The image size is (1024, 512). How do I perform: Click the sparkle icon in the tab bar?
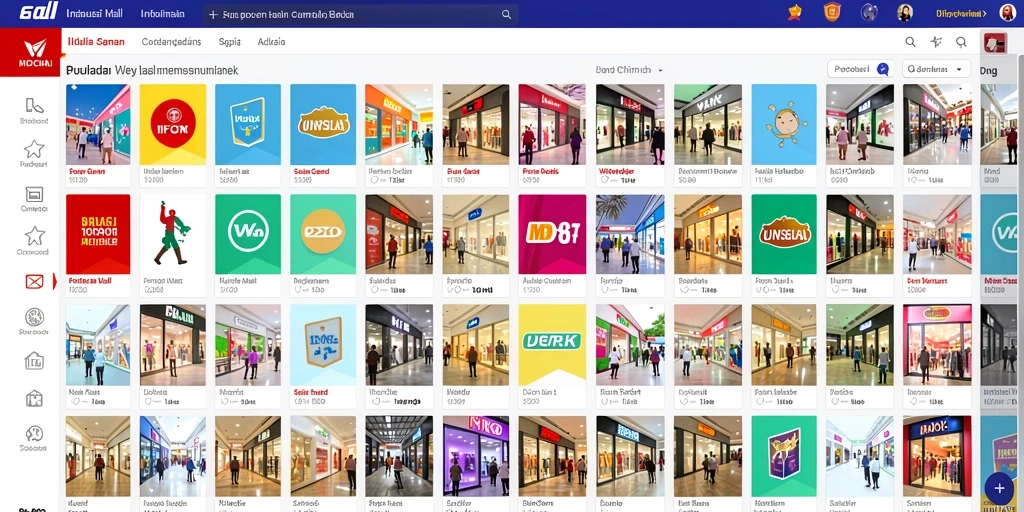(936, 42)
